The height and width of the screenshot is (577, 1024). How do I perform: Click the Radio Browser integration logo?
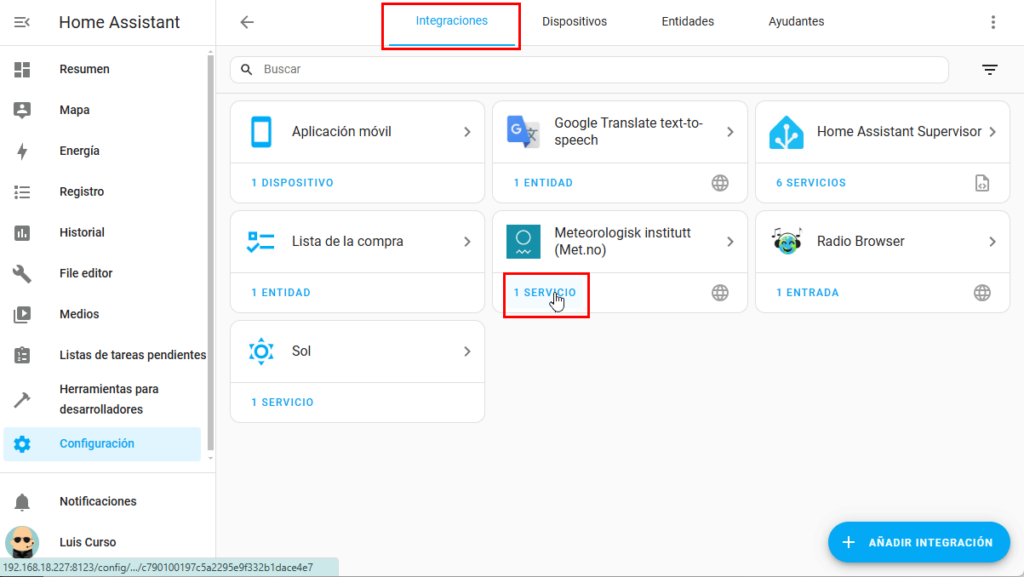coord(786,242)
